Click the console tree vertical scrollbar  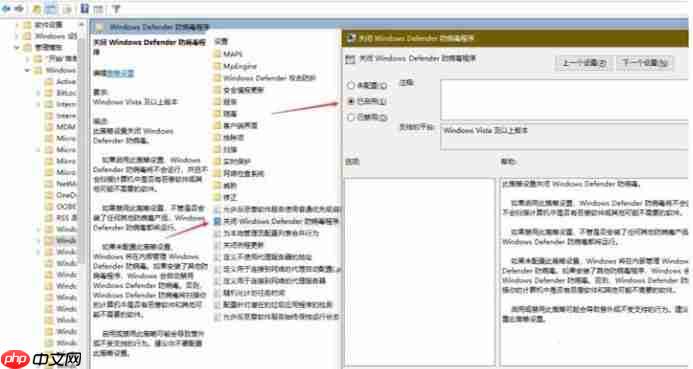[x=81, y=150]
